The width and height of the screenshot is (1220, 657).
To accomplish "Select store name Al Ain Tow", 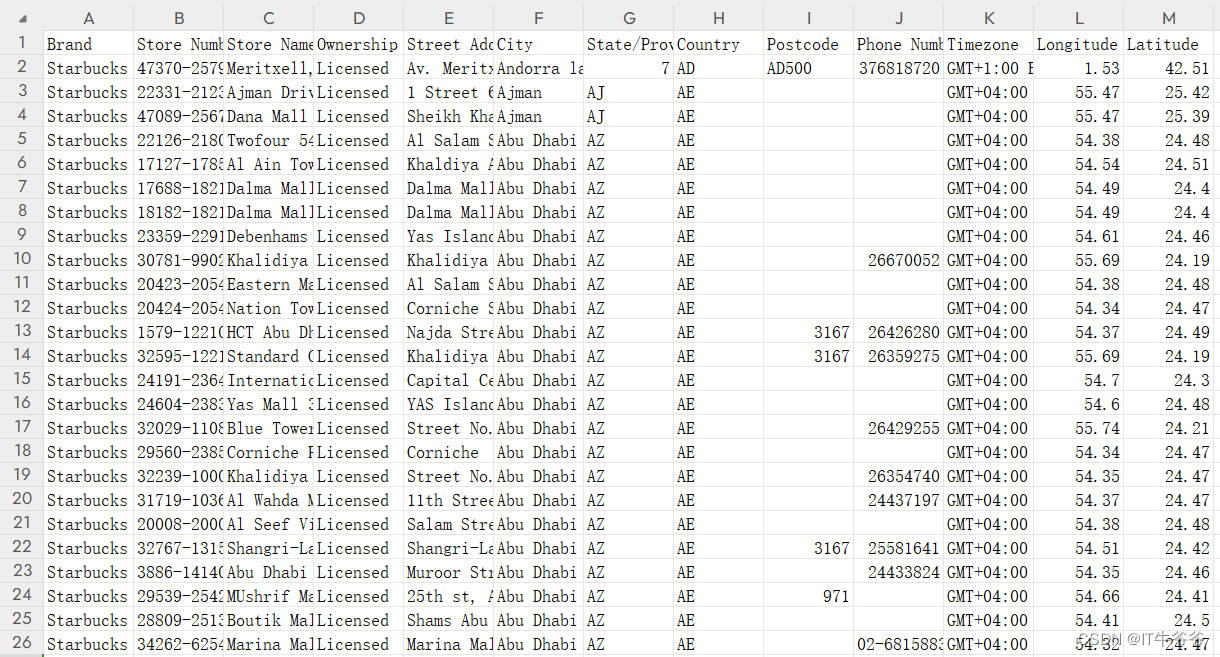I will [x=268, y=164].
